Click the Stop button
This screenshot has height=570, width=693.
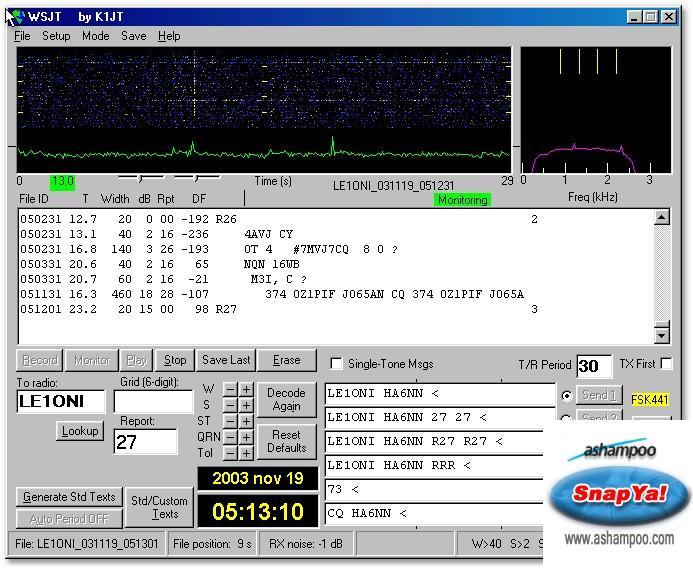175,361
